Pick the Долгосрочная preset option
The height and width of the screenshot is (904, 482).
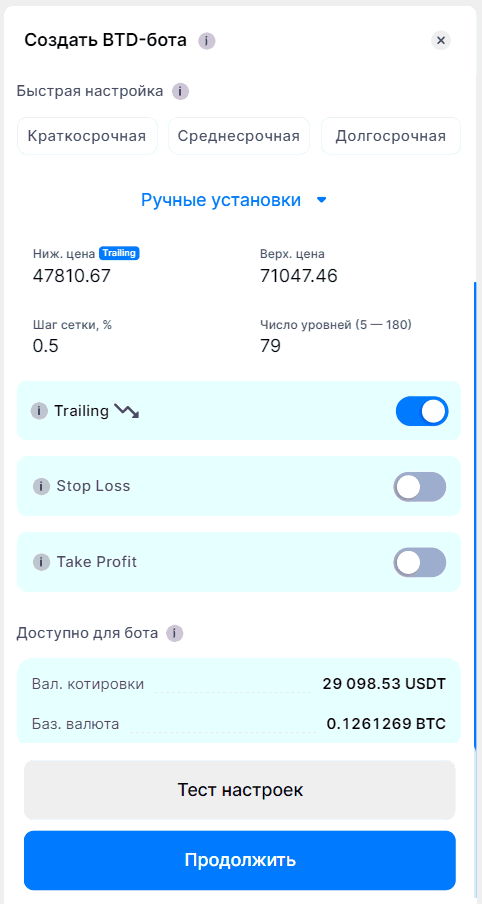(x=391, y=136)
